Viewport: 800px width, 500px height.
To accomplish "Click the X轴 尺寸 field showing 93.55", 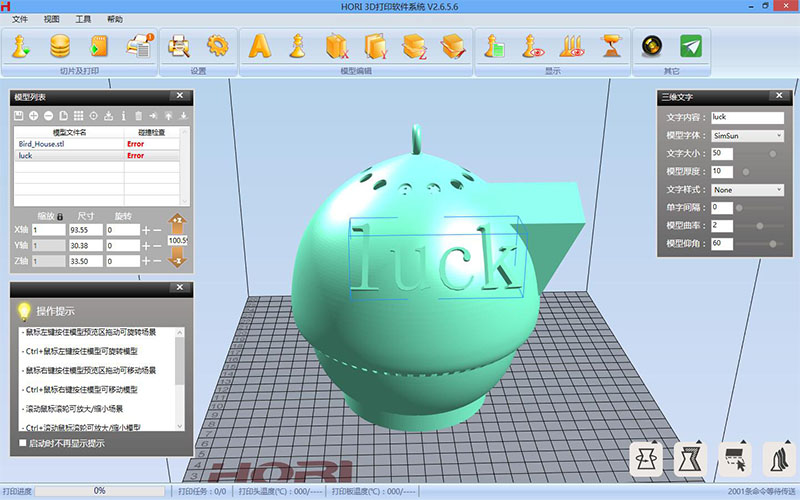I will pos(86,230).
